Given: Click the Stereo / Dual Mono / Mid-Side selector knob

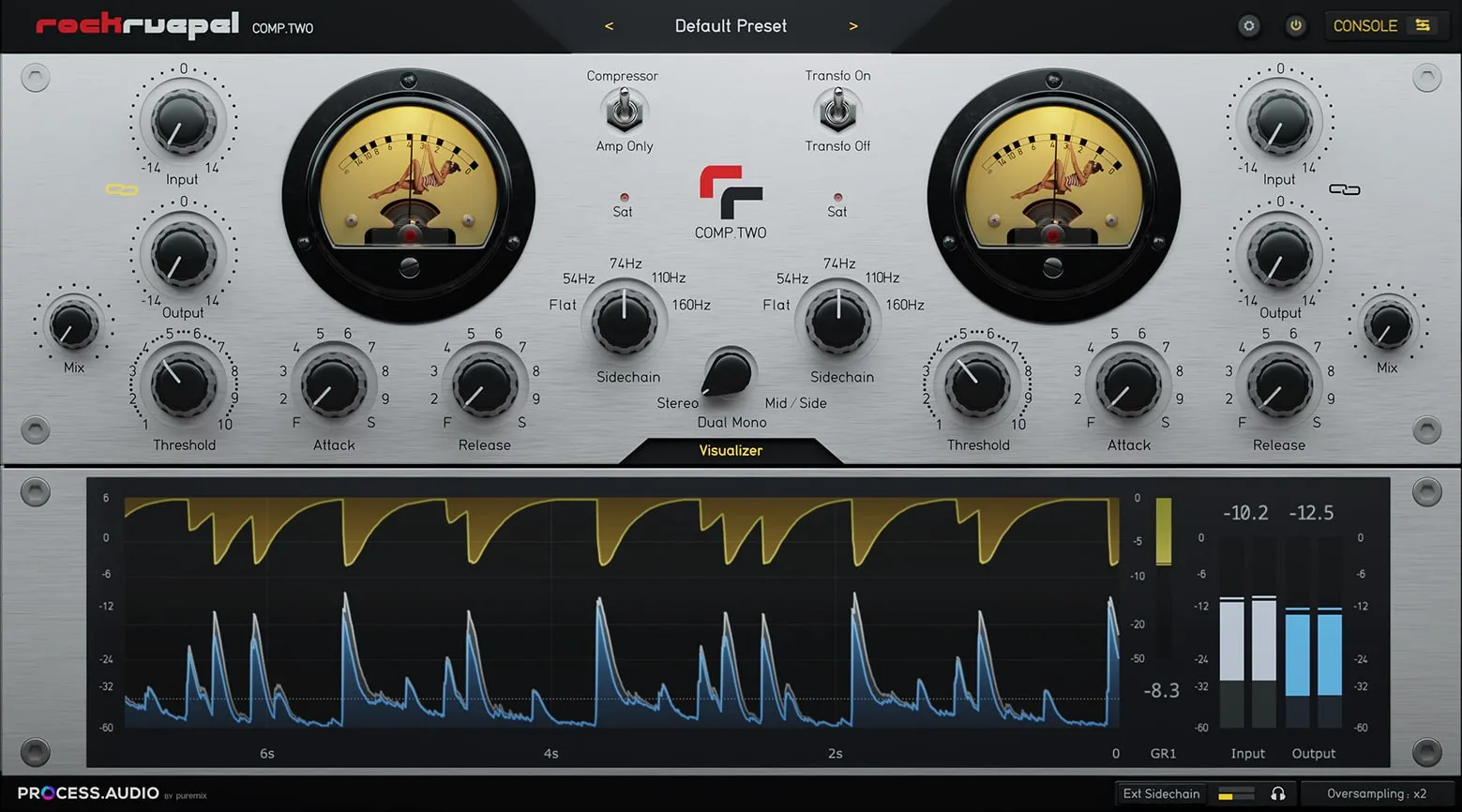Looking at the screenshot, I should pyautogui.click(x=728, y=374).
